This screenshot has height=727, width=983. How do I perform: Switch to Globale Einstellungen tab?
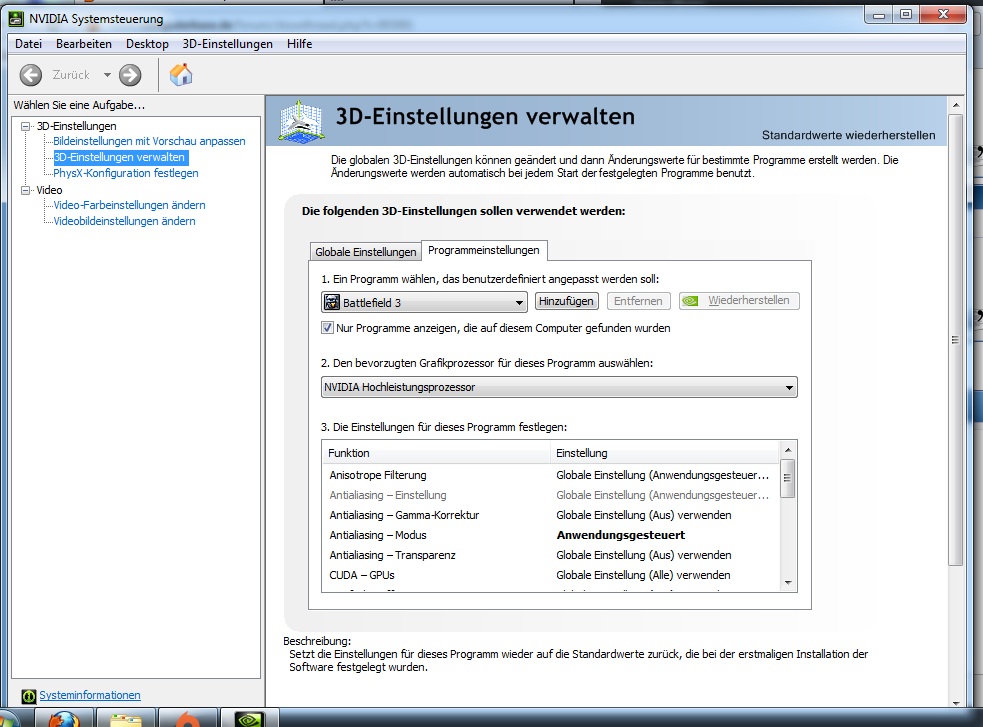pyautogui.click(x=365, y=252)
